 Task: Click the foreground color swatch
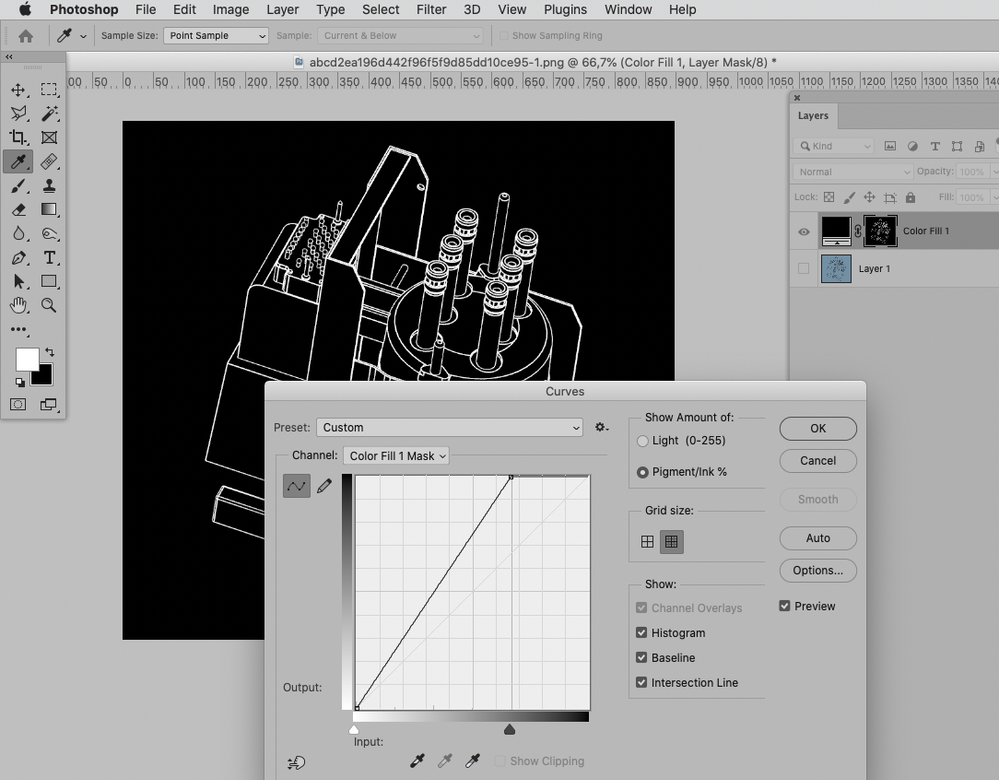(x=27, y=360)
